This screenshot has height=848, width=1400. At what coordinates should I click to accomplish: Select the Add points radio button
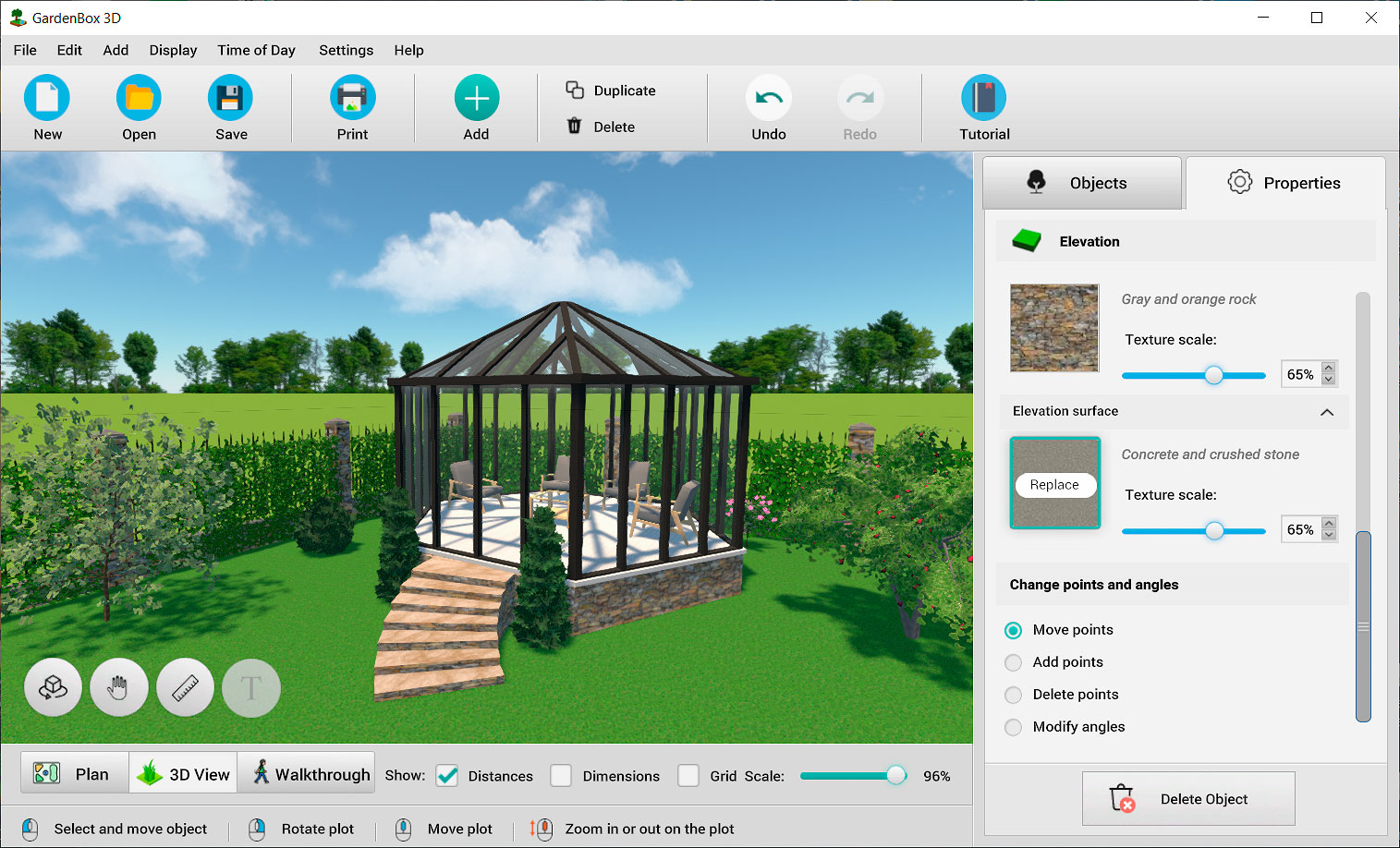point(1014,662)
